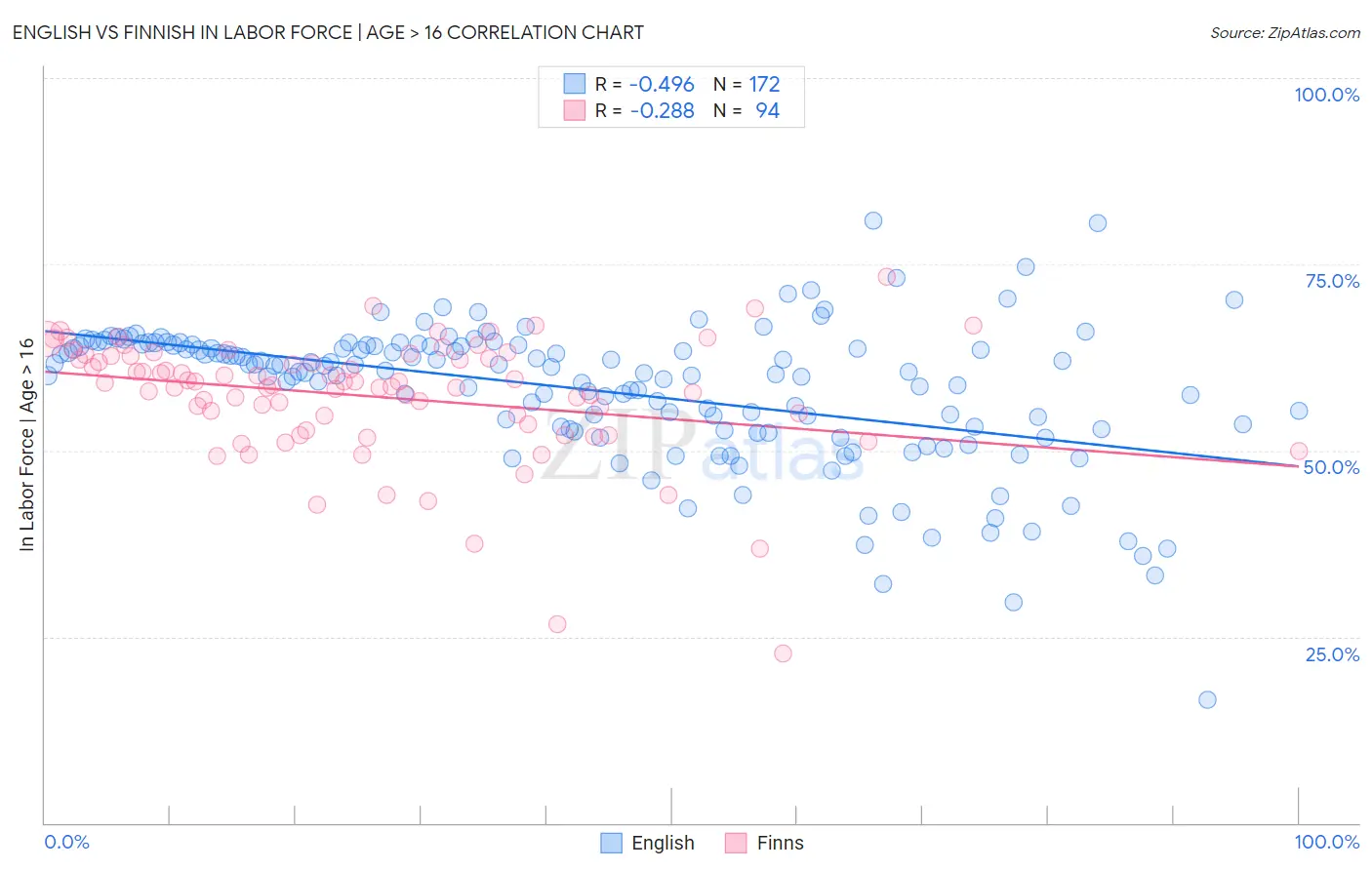This screenshot has height=870, width=1372.
Task: Click the English legend label at bottom
Action: click(663, 843)
